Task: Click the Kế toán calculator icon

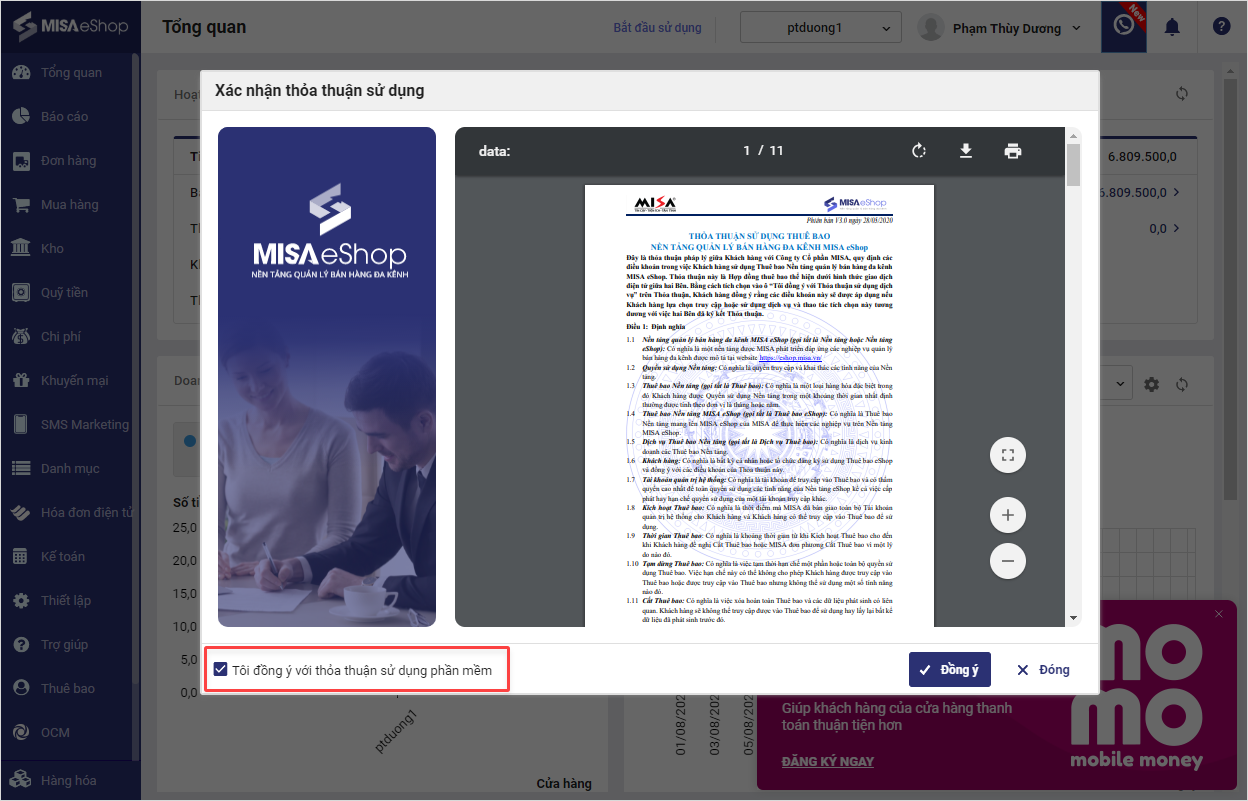Action: 20,557
